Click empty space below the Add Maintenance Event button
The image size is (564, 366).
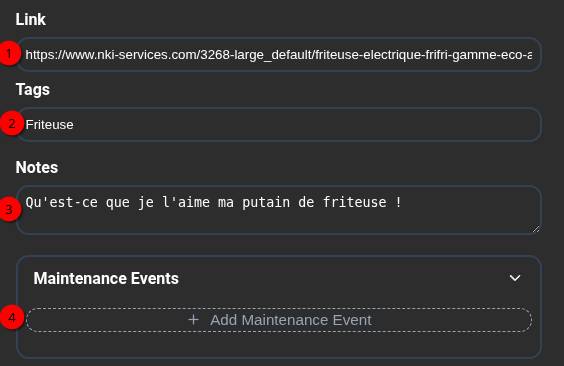tap(279, 344)
